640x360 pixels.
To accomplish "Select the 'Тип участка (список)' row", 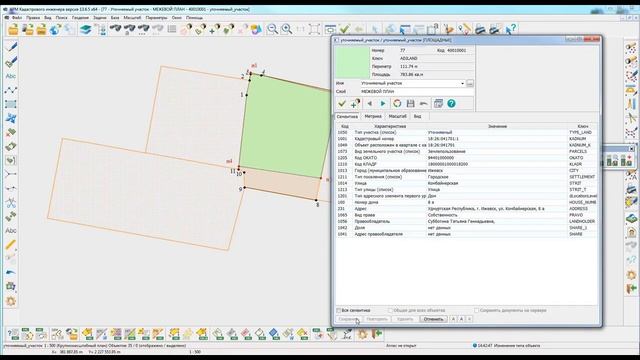I will click(x=466, y=133).
